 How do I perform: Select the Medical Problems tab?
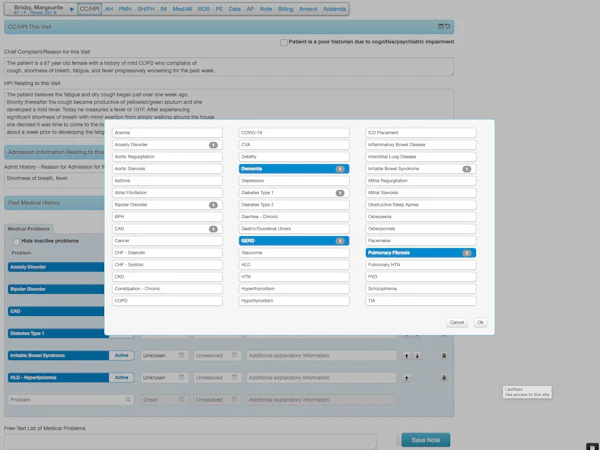click(29, 229)
